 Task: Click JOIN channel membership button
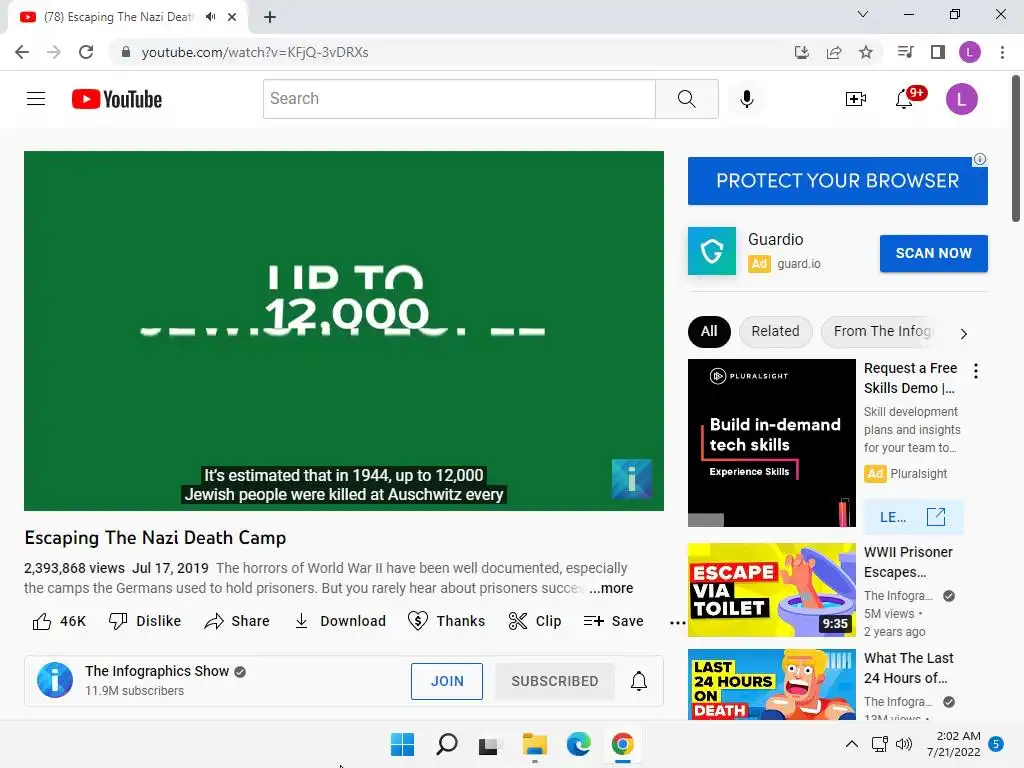point(447,681)
